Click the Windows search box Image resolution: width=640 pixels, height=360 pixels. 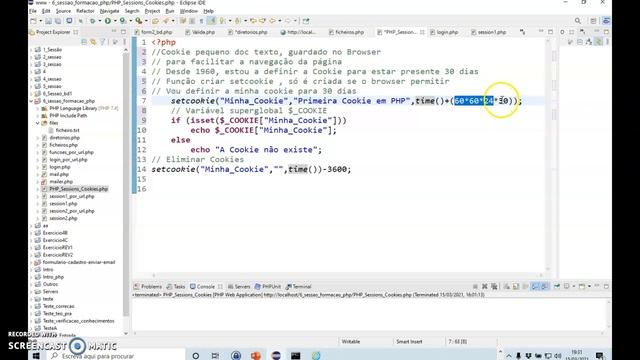coord(116,356)
